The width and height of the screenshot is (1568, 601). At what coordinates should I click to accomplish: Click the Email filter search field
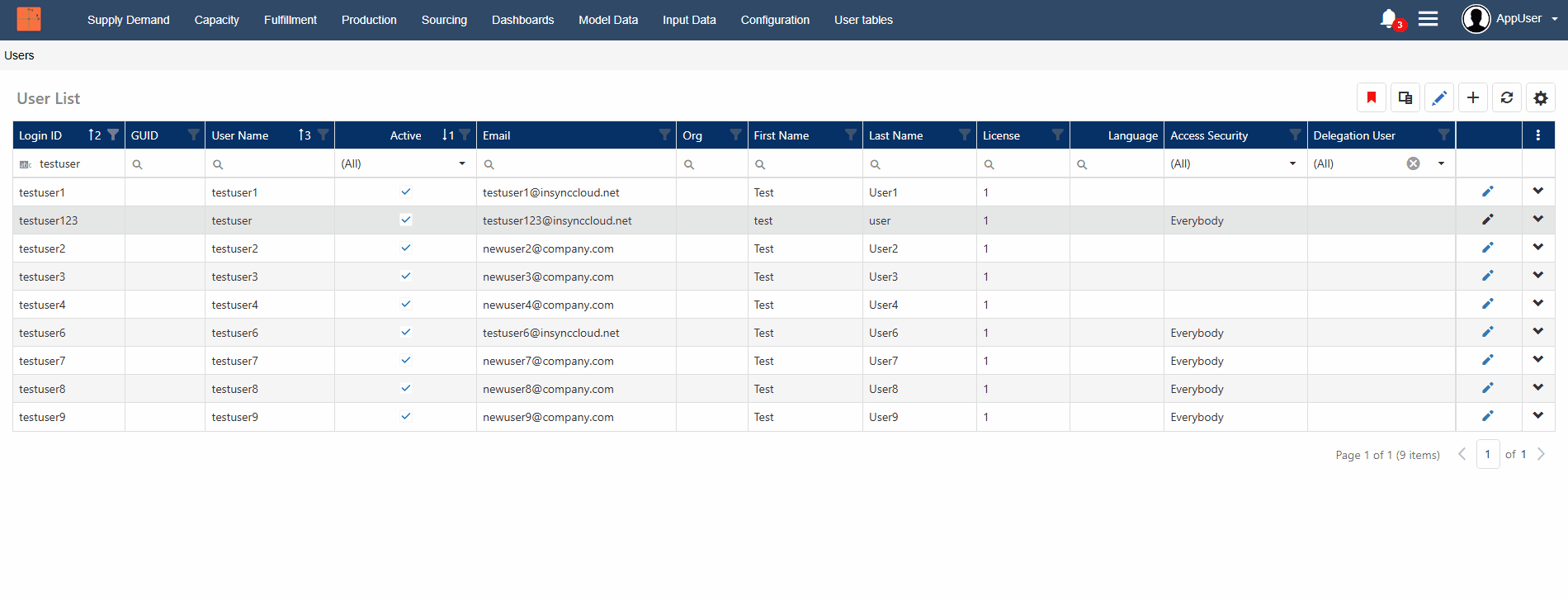coord(578,164)
